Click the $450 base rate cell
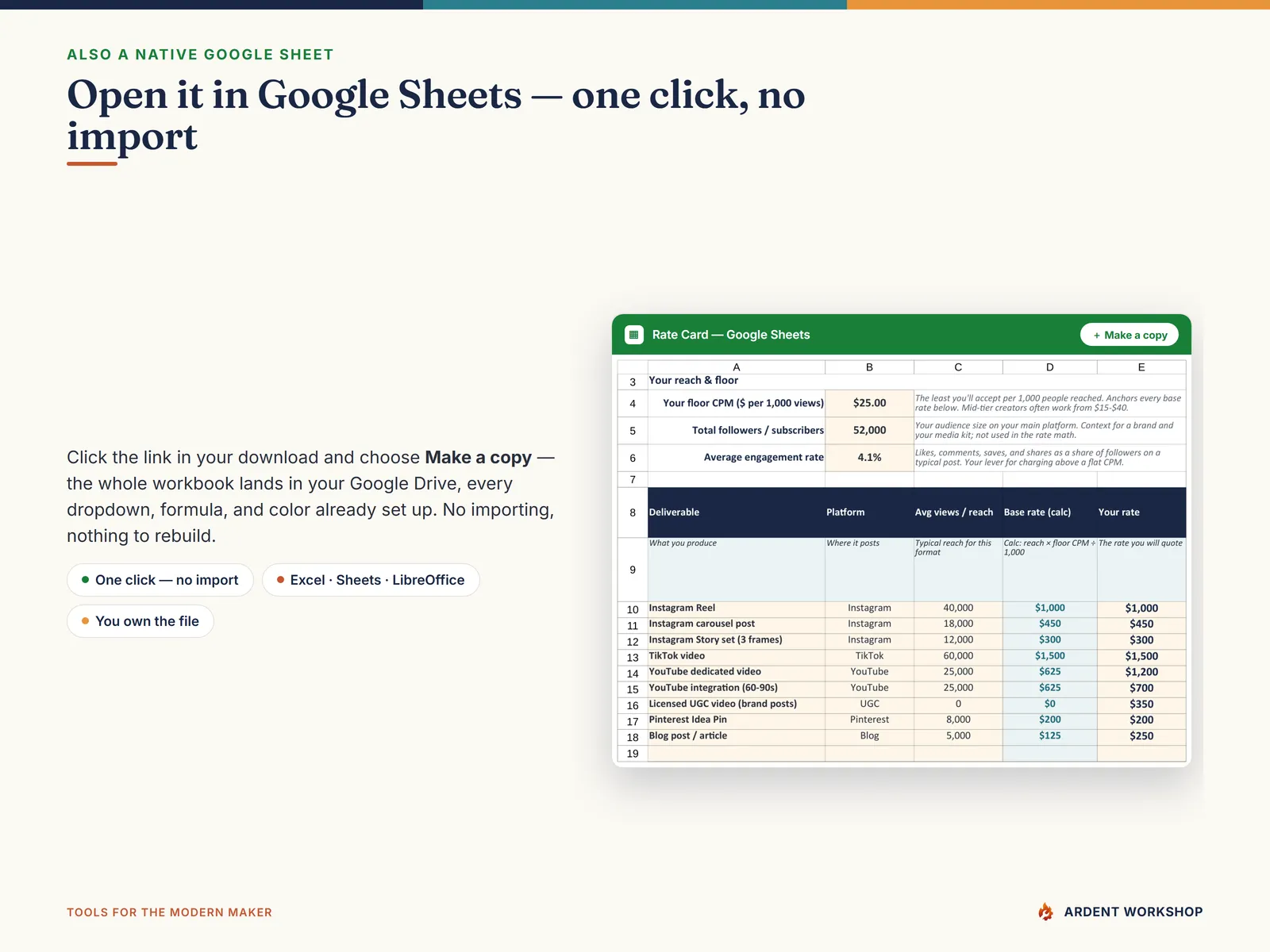Screen dimensions: 1270x952 tap(1049, 624)
